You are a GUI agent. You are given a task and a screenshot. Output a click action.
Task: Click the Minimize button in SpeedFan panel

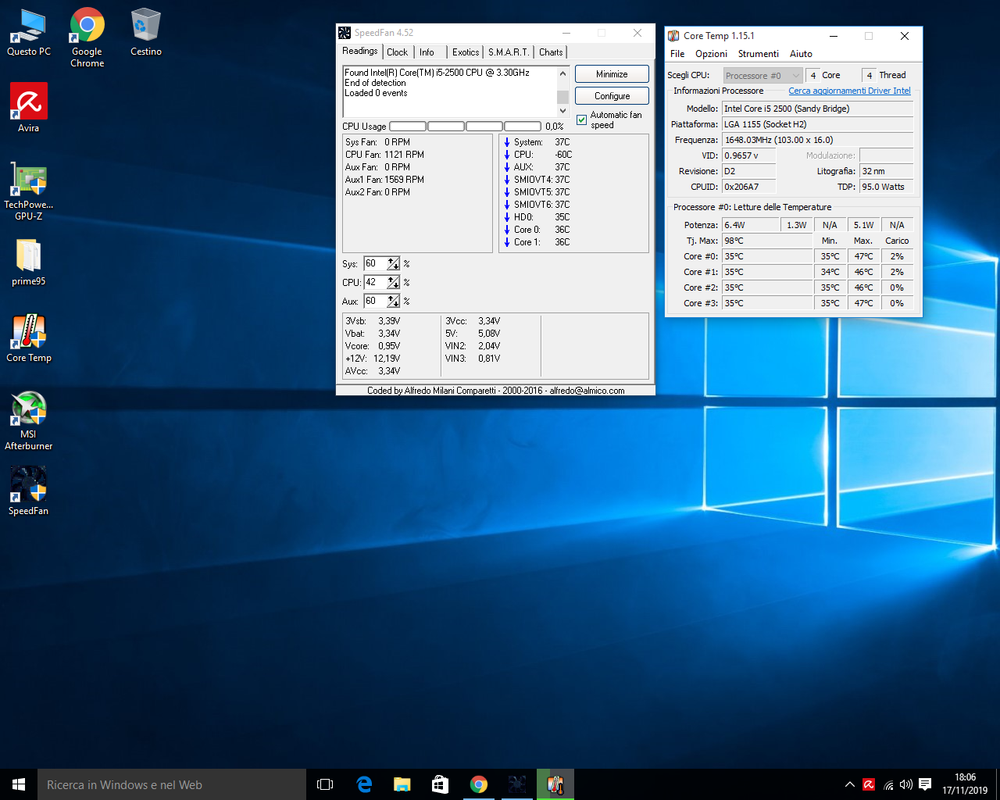[612, 74]
